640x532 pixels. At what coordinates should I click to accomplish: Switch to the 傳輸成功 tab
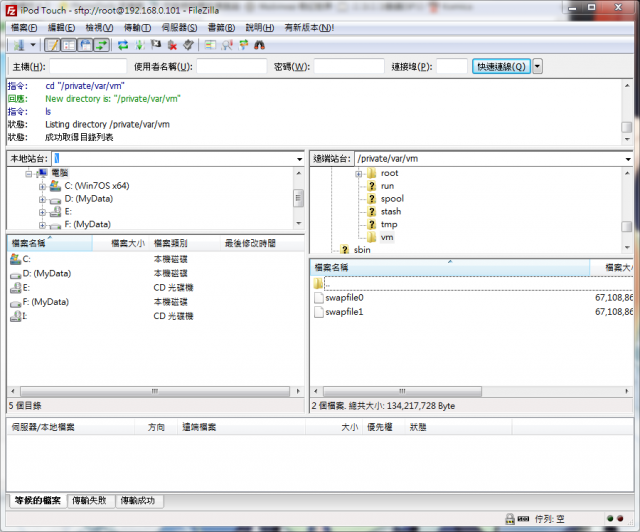138,500
